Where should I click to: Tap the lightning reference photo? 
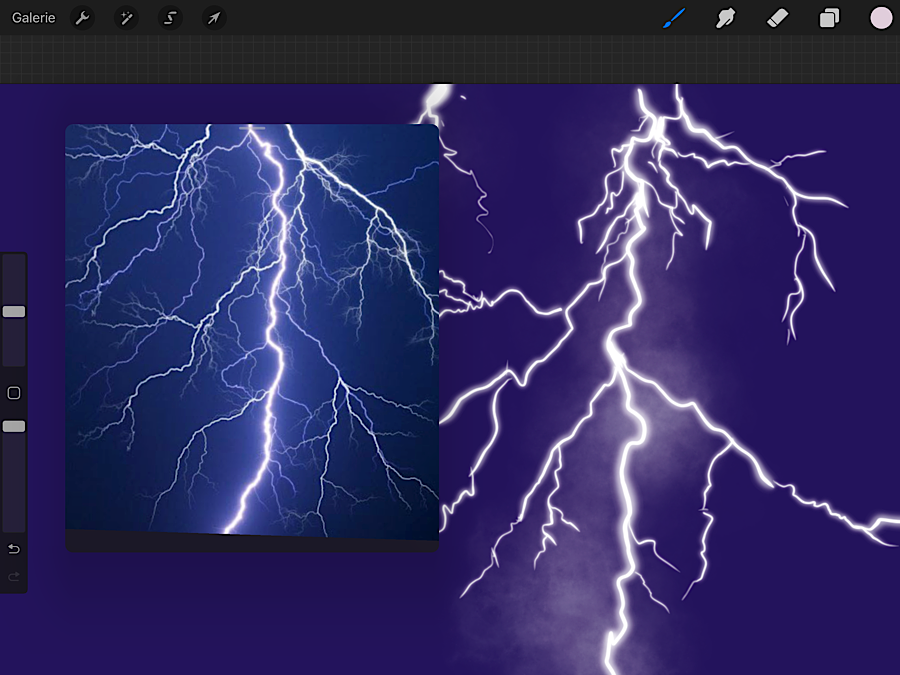point(252,330)
